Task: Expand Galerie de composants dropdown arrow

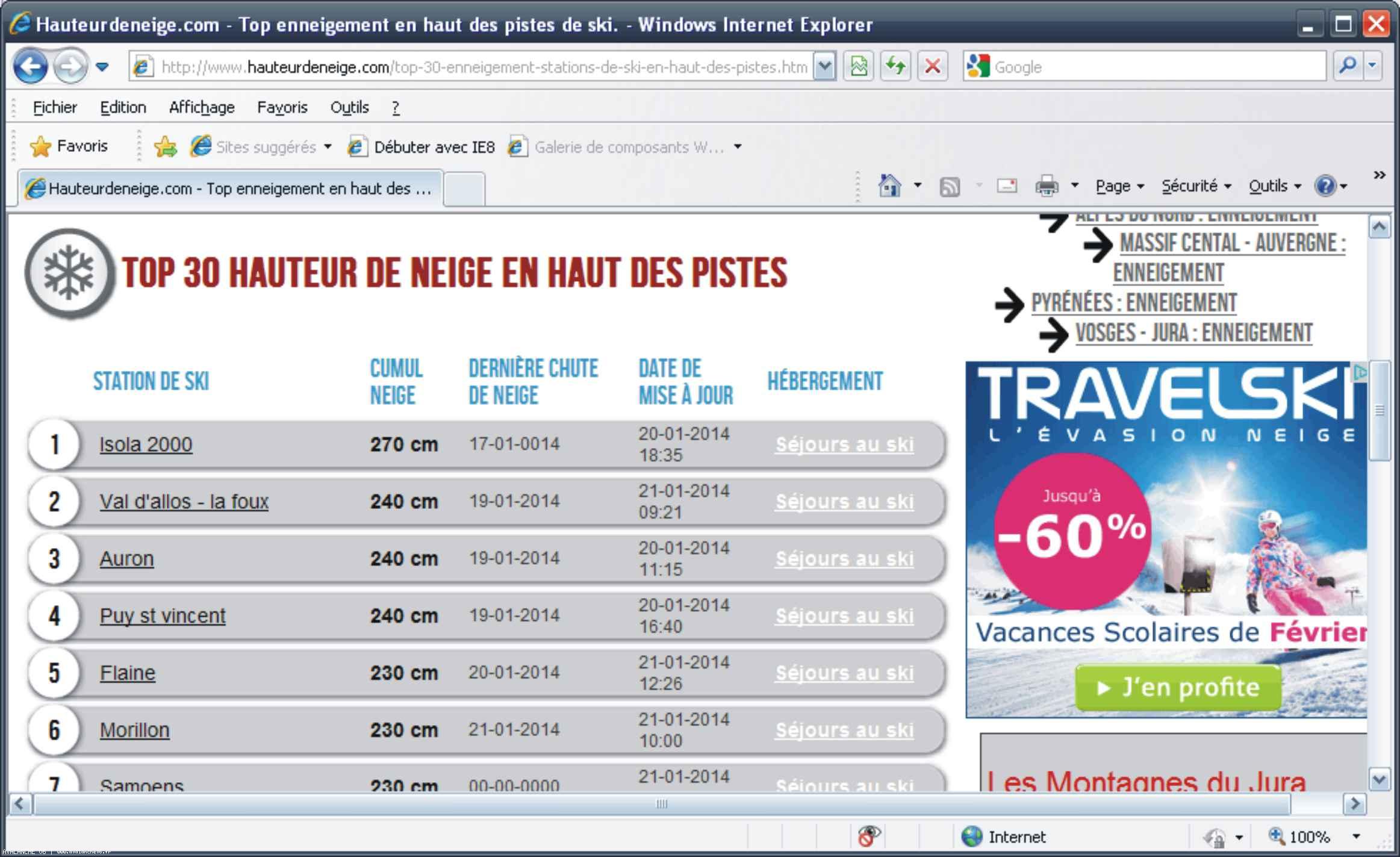Action: pos(738,146)
